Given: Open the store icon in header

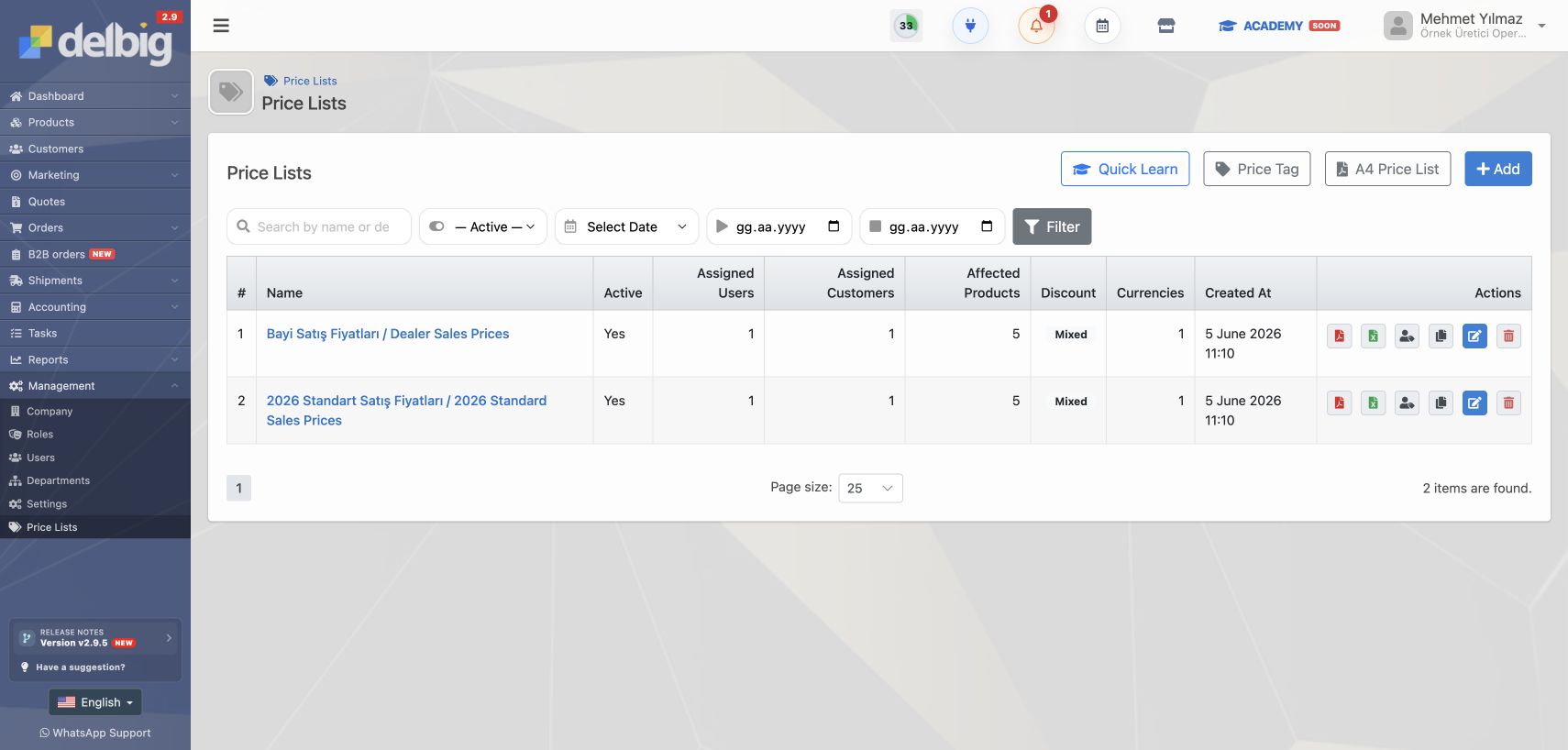Looking at the screenshot, I should coord(1166,26).
